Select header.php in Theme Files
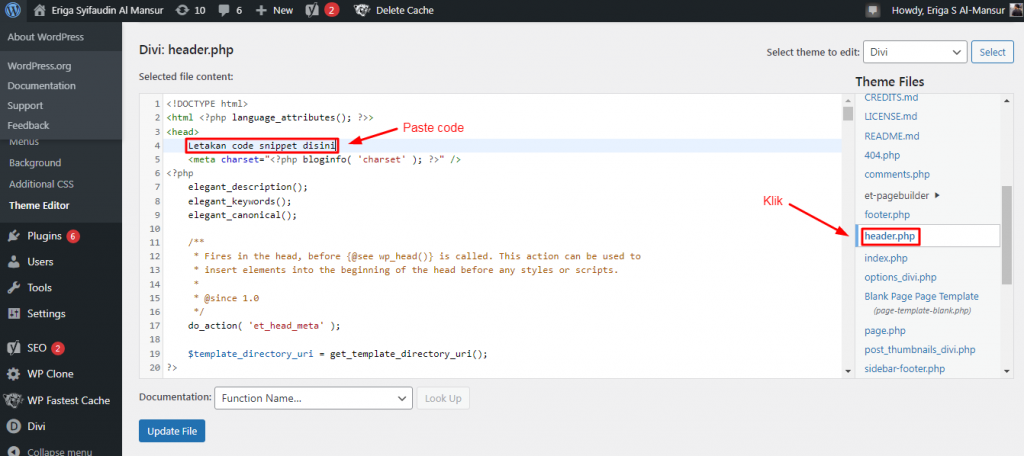The height and width of the screenshot is (456, 1024). (889, 236)
